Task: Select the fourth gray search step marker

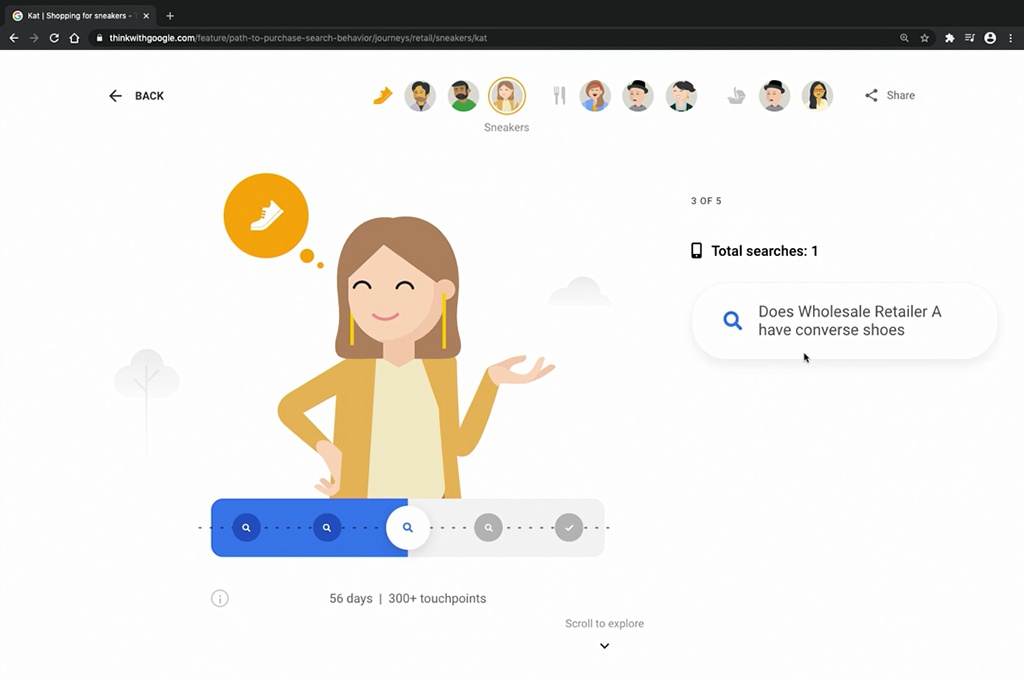Action: (488, 527)
